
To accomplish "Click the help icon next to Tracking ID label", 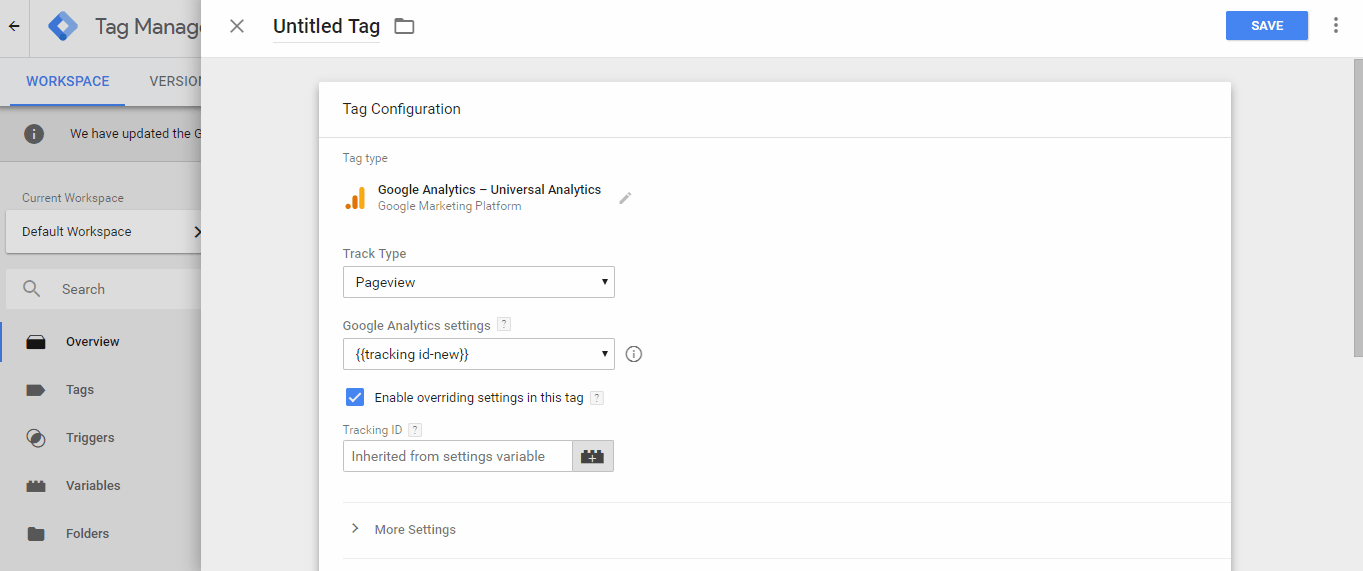I will 415,430.
